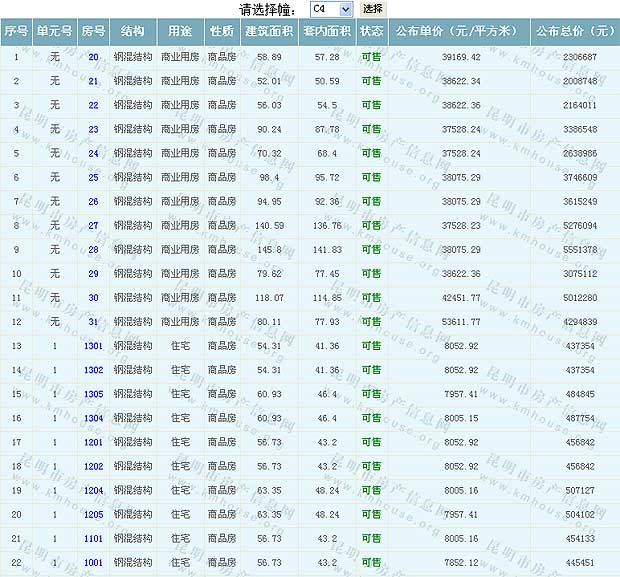The image size is (620, 577).
Task: Open room number 22 link
Action: pos(93,105)
